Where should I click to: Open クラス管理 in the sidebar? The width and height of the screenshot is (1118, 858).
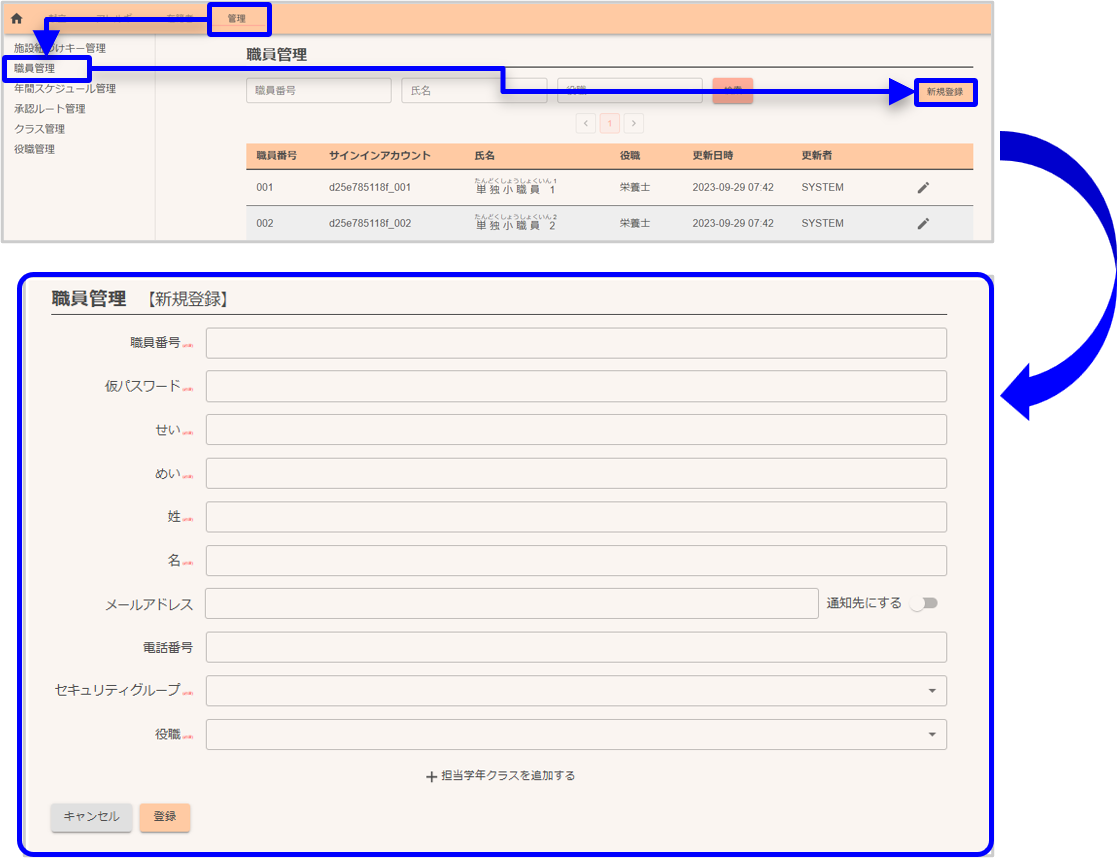(39, 129)
